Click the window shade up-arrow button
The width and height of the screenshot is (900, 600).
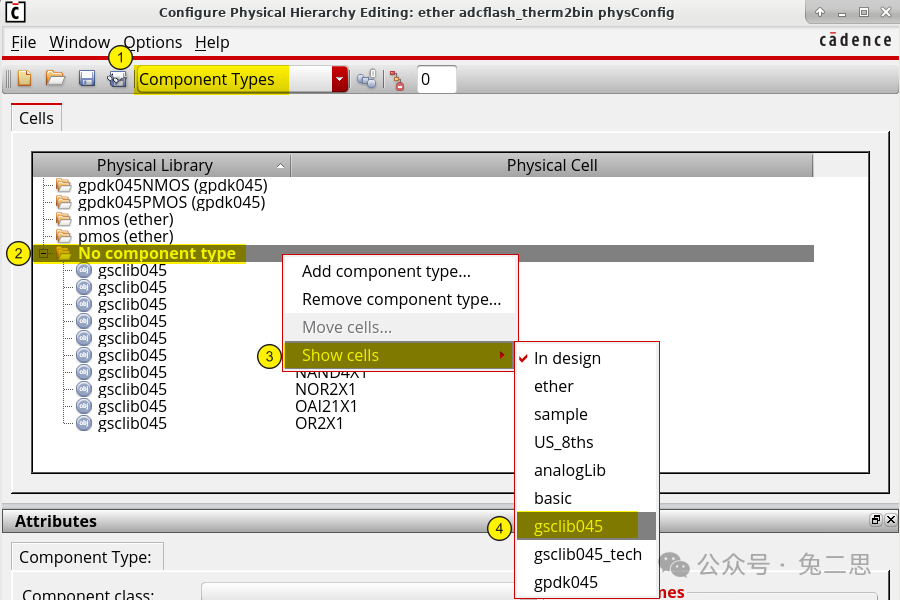[820, 12]
